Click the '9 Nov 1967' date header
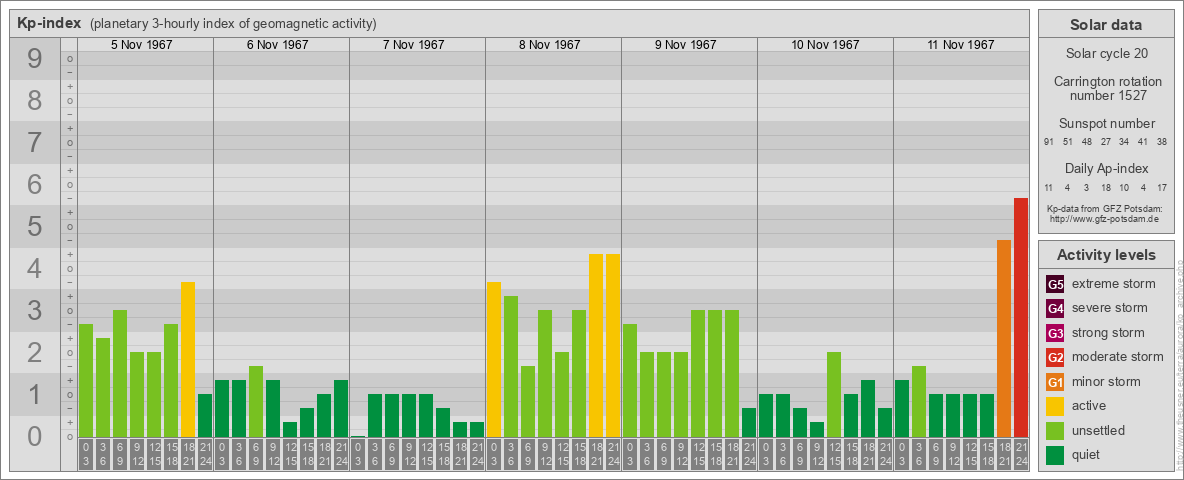The image size is (1184, 480). coord(685,45)
